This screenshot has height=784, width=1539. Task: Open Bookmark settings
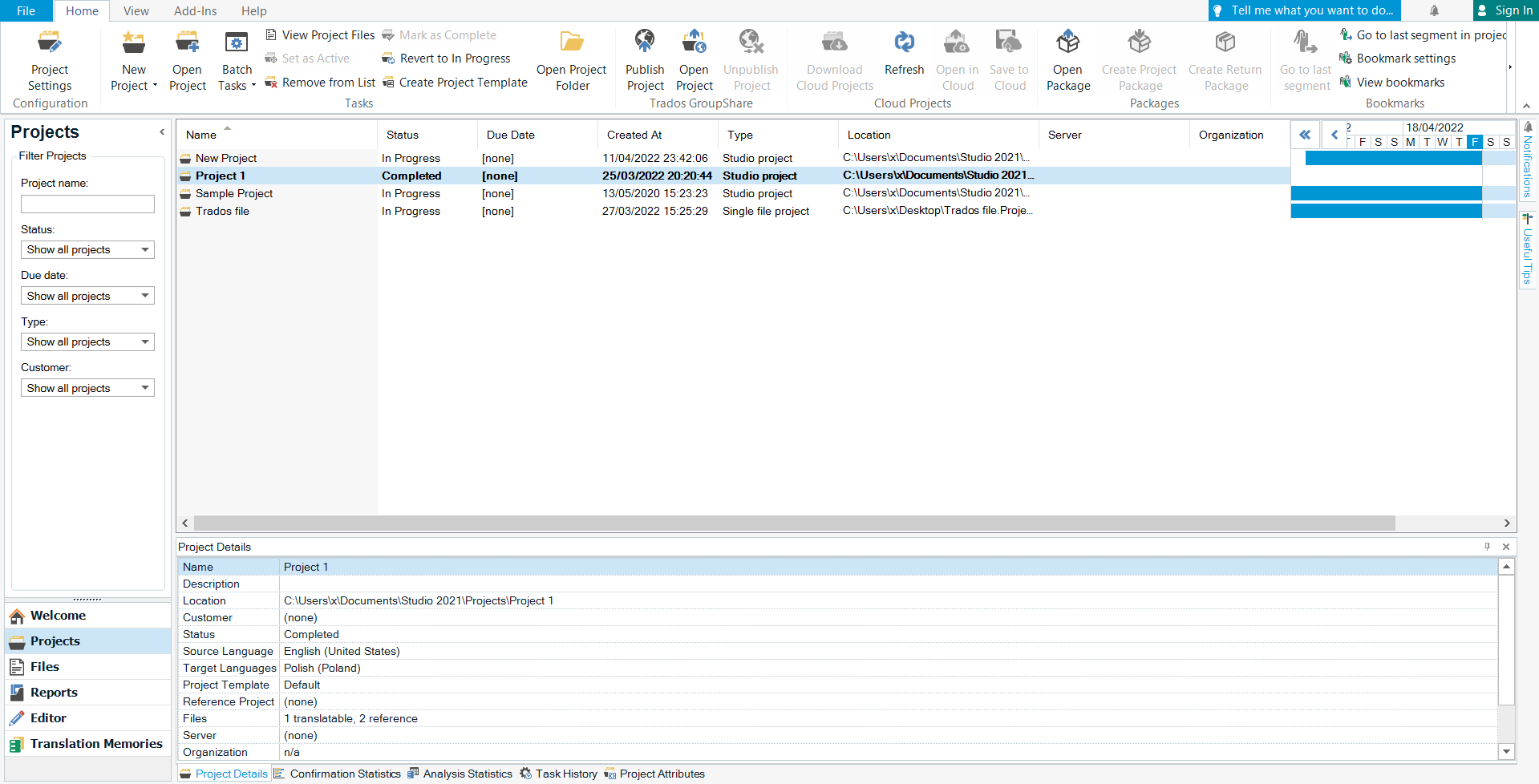tap(1398, 59)
